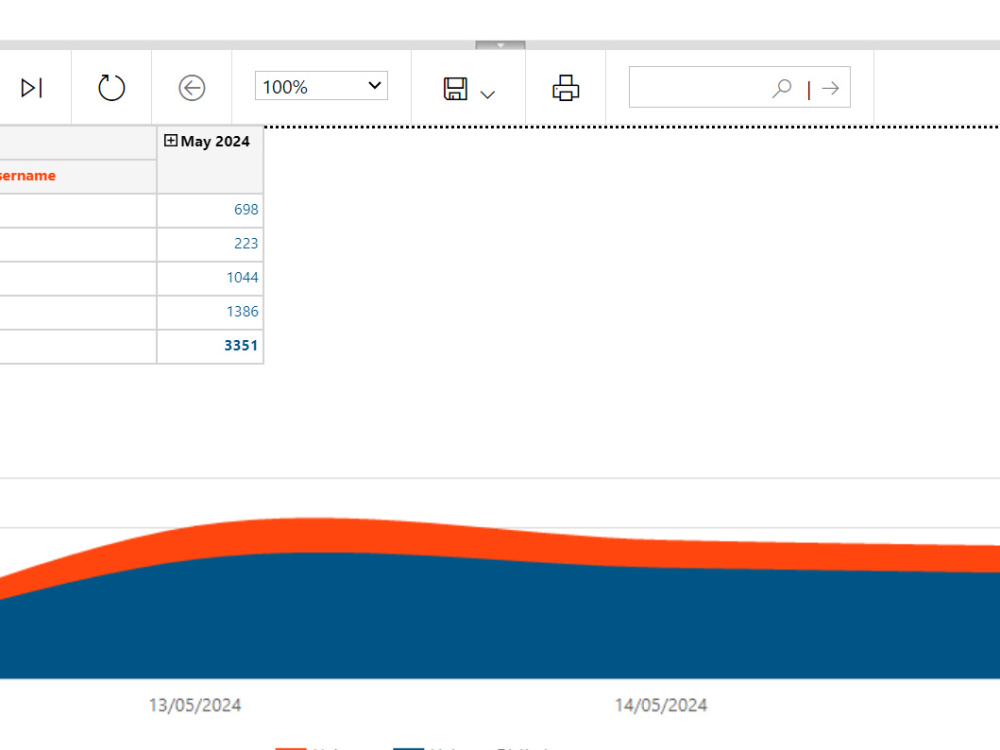Open the 100% zoom level dropdown

pos(321,86)
